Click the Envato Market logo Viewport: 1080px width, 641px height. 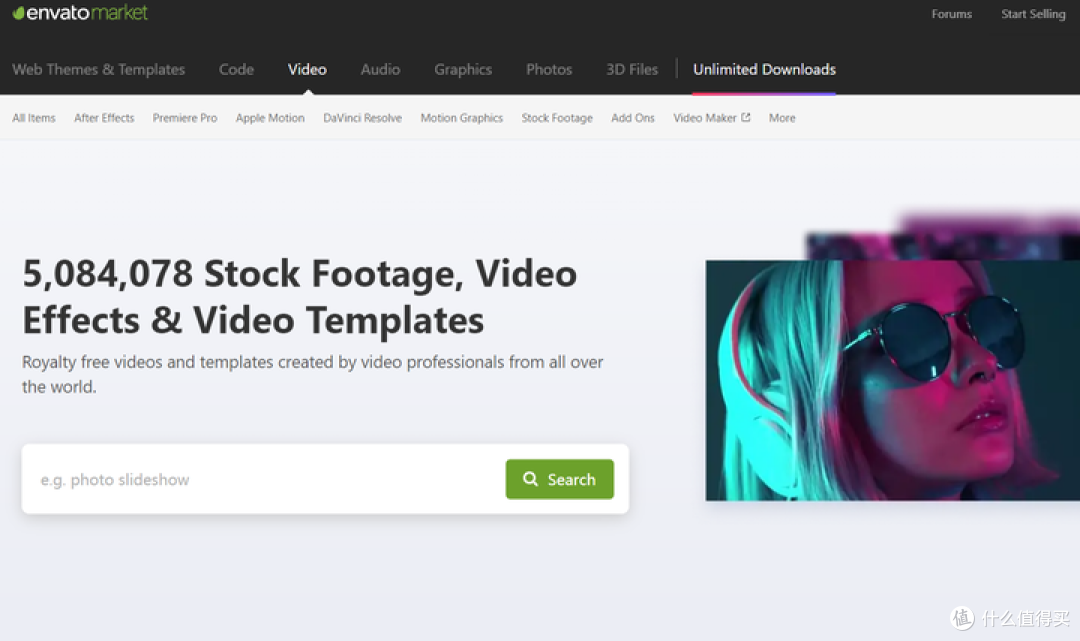80,12
